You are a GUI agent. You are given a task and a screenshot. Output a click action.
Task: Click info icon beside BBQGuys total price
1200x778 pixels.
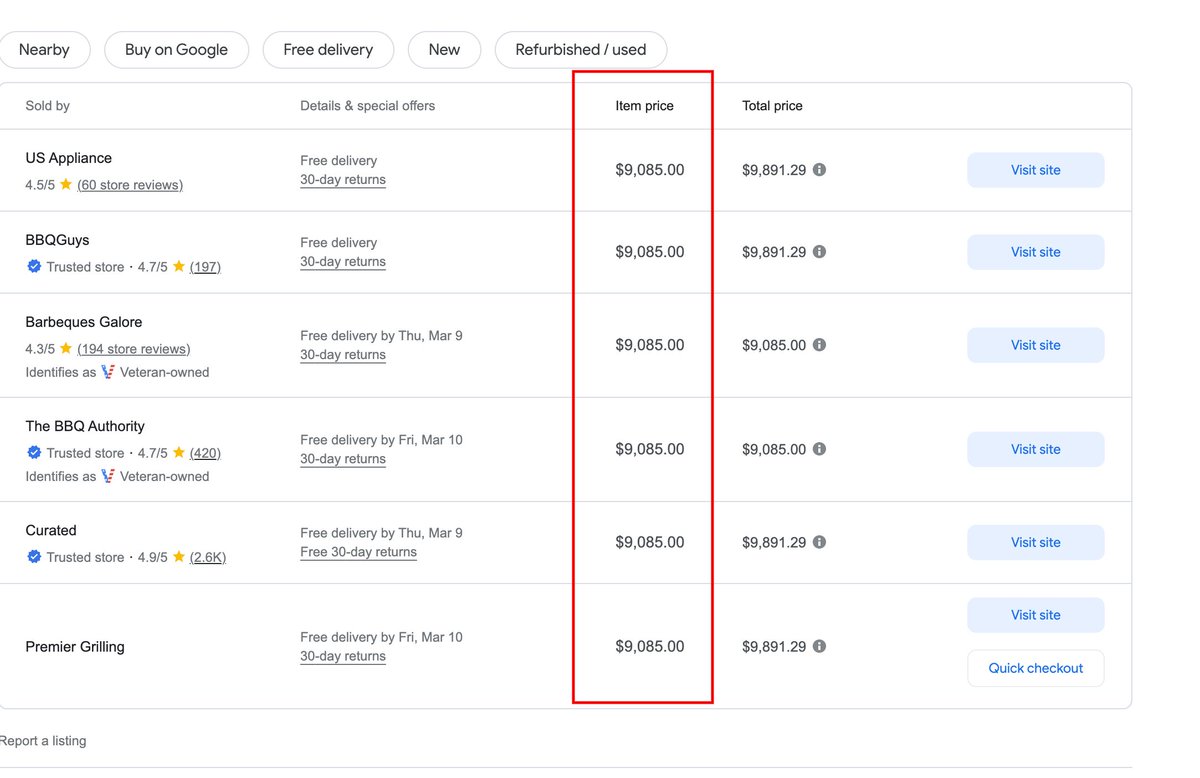819,252
